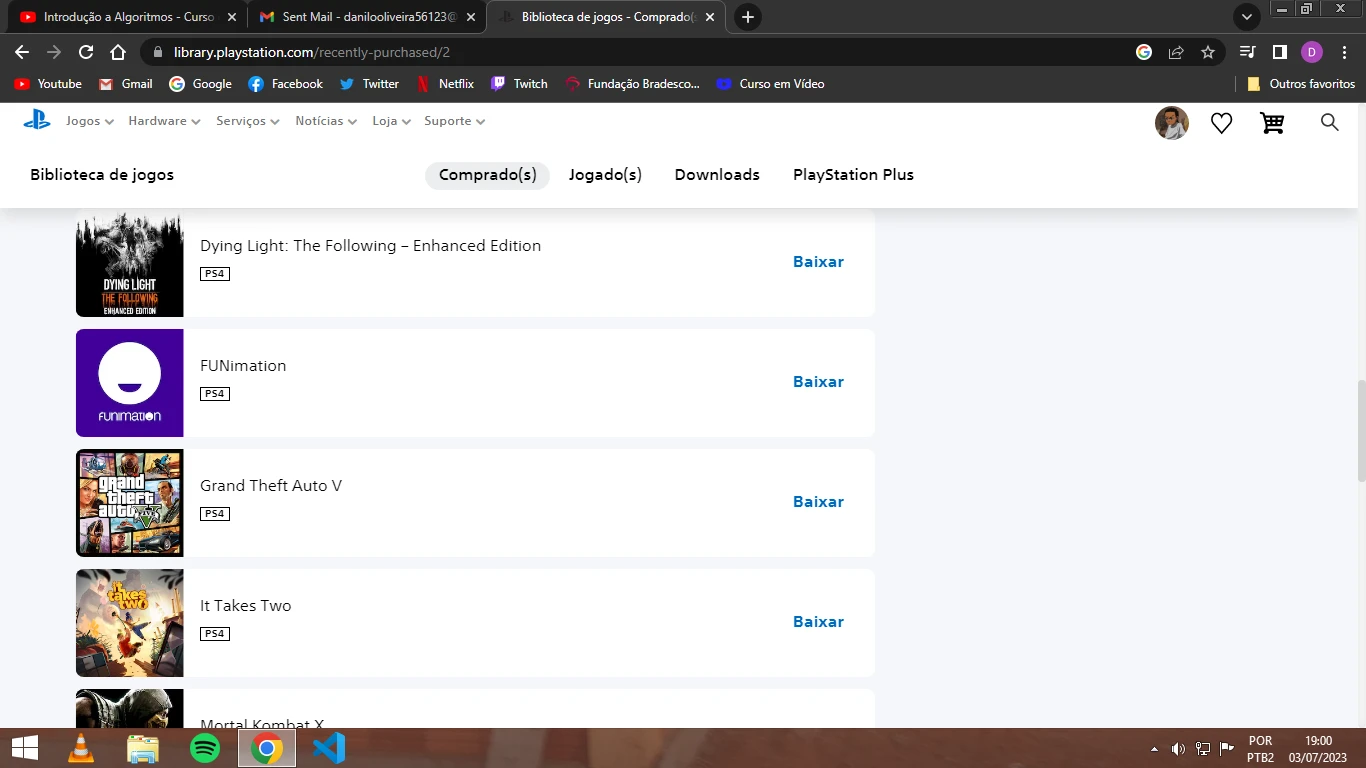Click the search magnifier icon
Viewport: 1366px width, 768px height.
(1329, 122)
